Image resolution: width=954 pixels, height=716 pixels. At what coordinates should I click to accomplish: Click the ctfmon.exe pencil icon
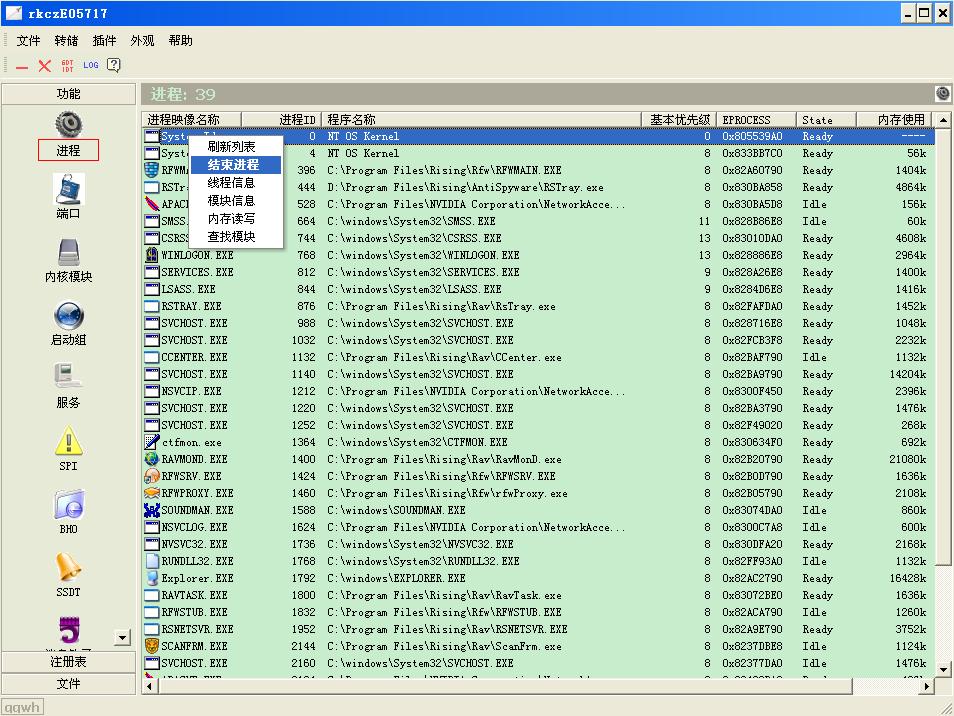151,442
